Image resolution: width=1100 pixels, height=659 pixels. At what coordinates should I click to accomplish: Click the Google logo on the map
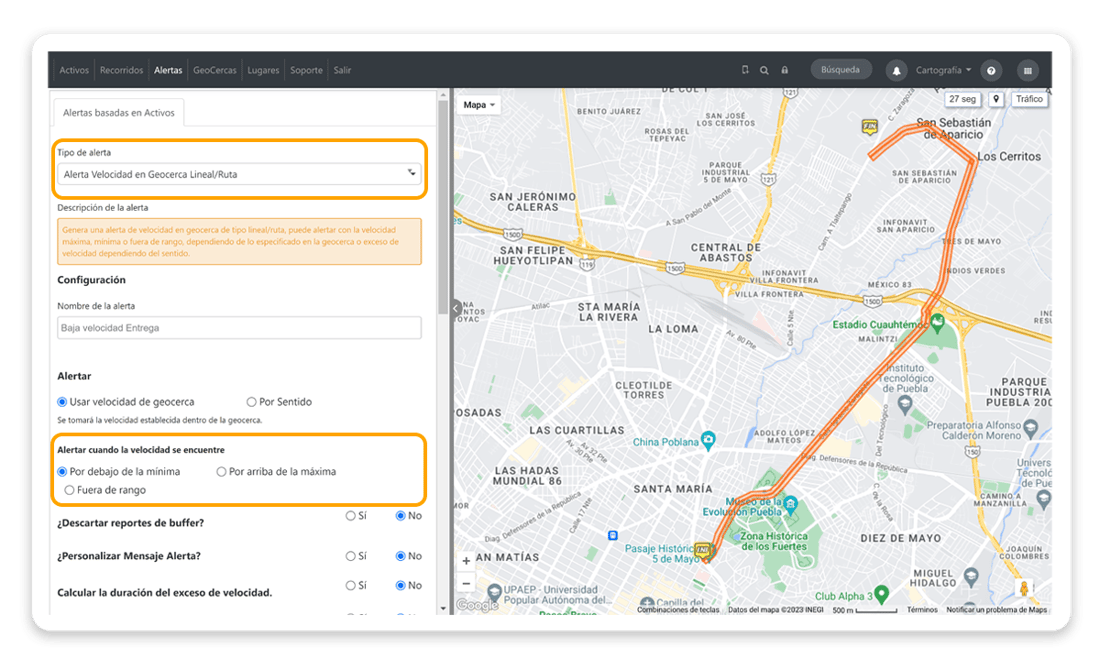pos(477,605)
